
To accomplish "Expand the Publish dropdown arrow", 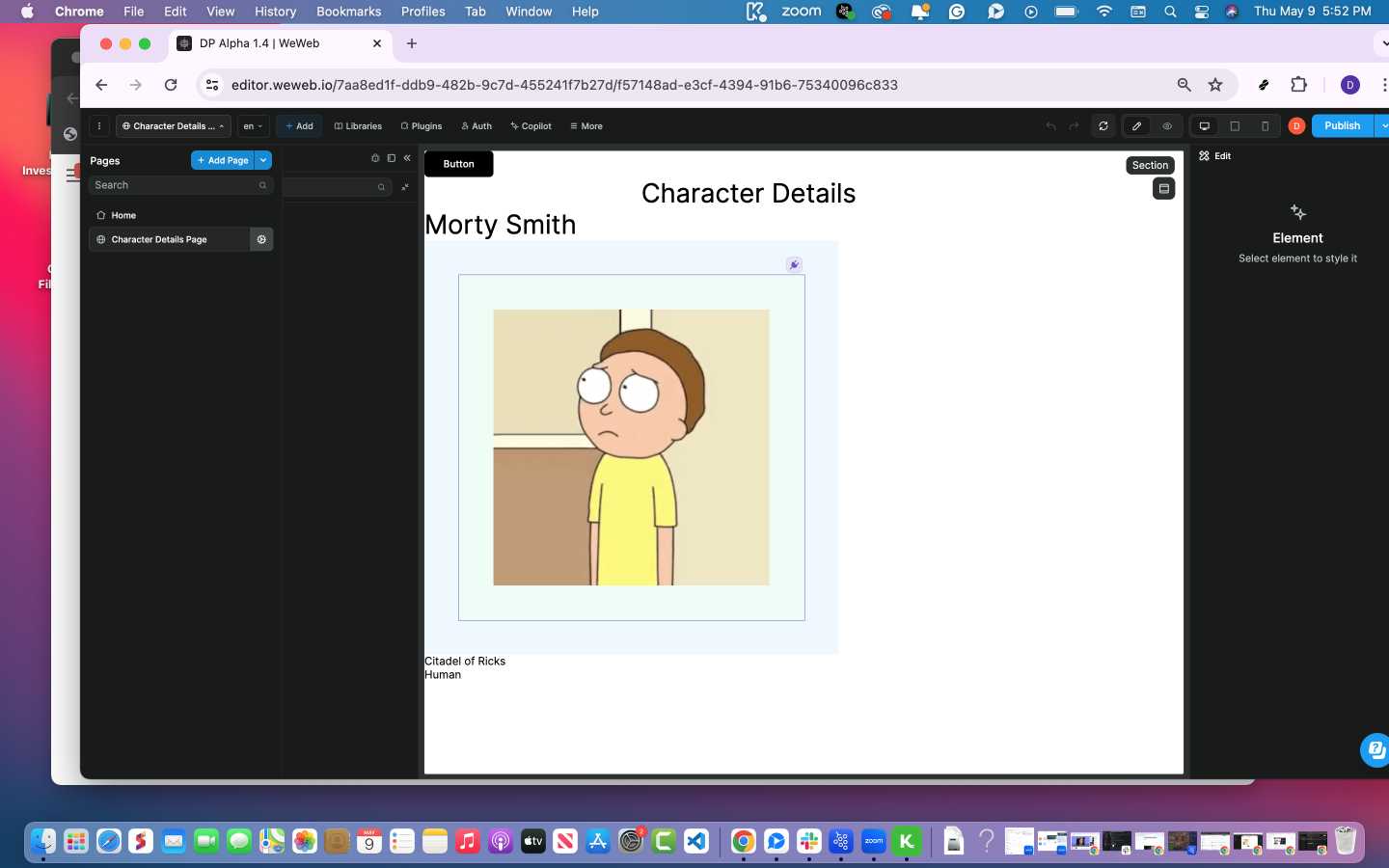I will tap(1382, 126).
